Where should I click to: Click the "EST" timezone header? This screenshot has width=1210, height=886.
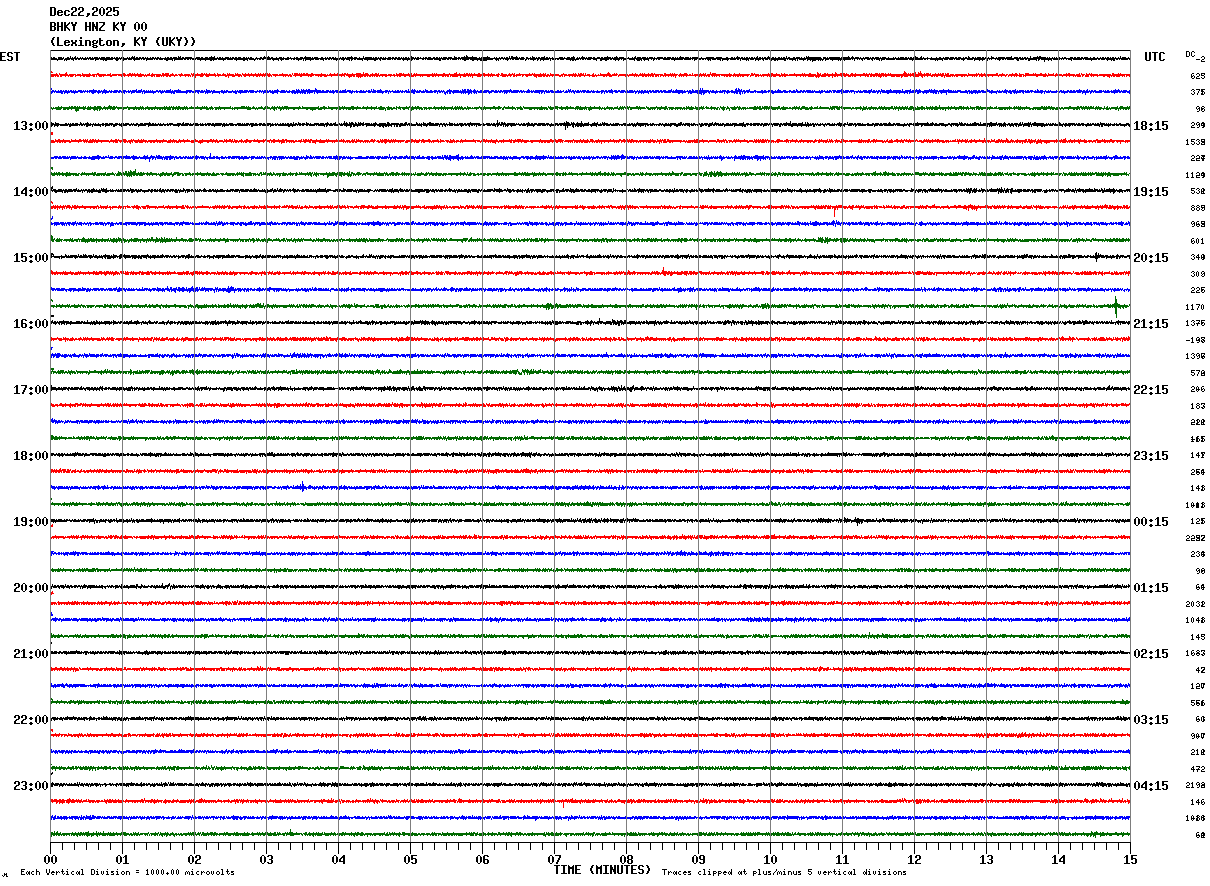click(x=10, y=57)
